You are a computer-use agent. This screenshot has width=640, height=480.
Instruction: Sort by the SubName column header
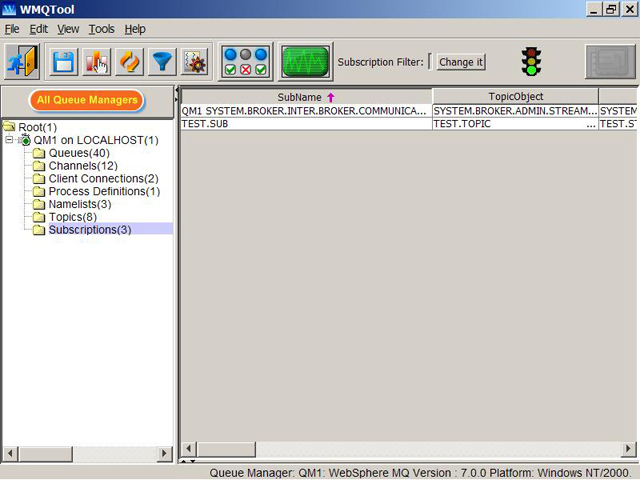click(x=306, y=97)
